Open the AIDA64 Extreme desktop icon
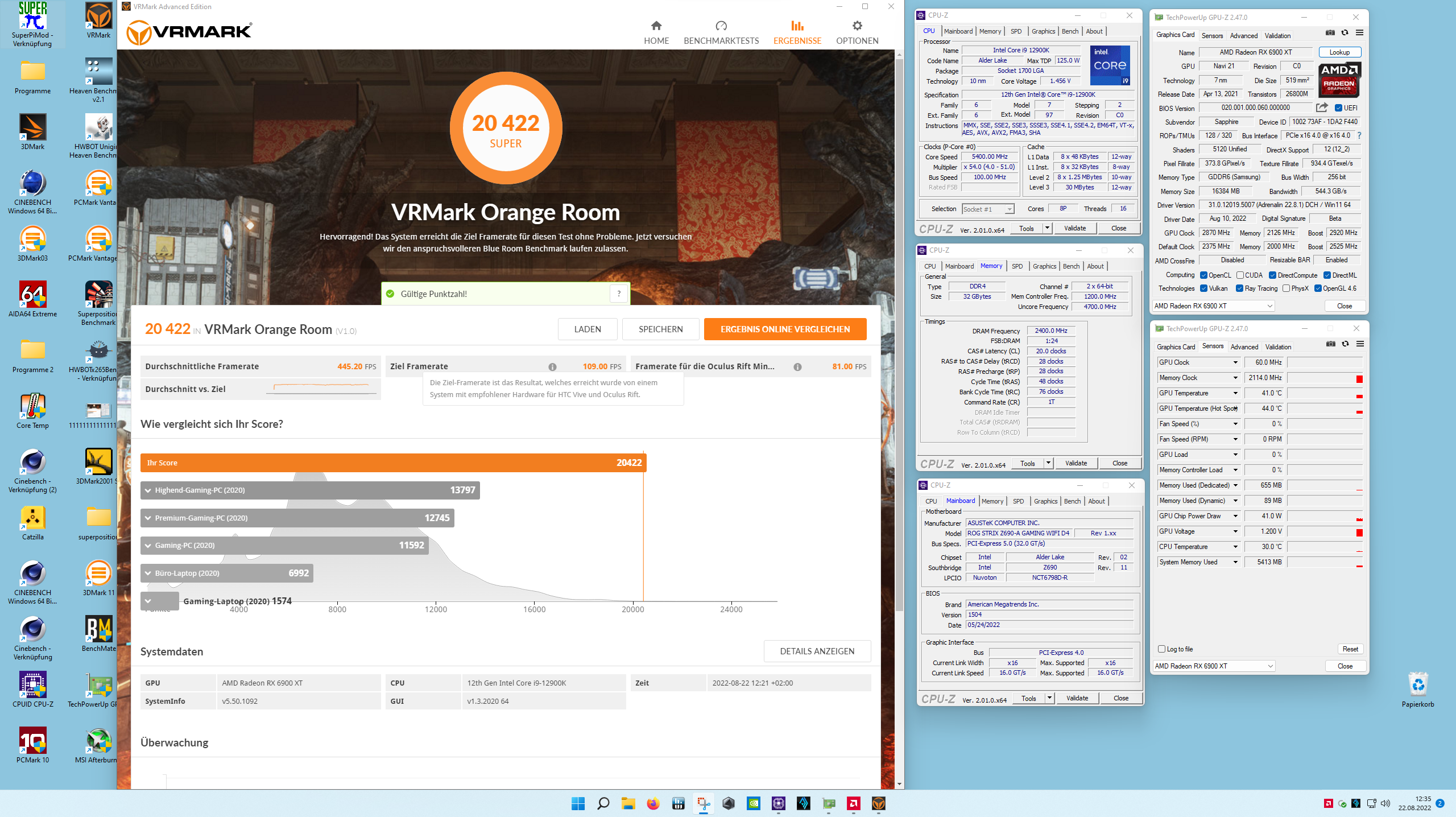Viewport: 1456px width, 817px height. click(32, 299)
